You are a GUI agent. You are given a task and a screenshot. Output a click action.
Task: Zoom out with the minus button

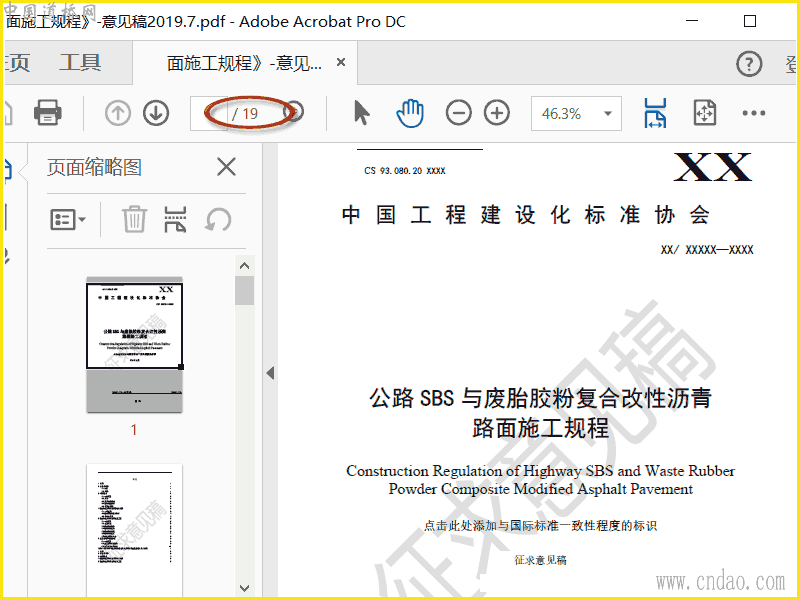click(x=458, y=113)
